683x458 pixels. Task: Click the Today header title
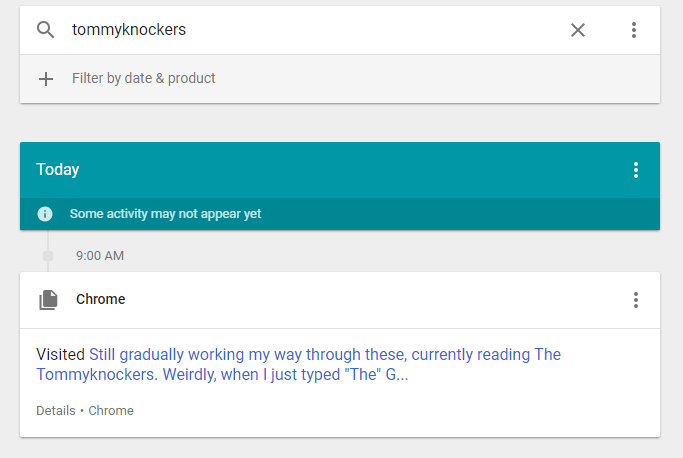(57, 170)
